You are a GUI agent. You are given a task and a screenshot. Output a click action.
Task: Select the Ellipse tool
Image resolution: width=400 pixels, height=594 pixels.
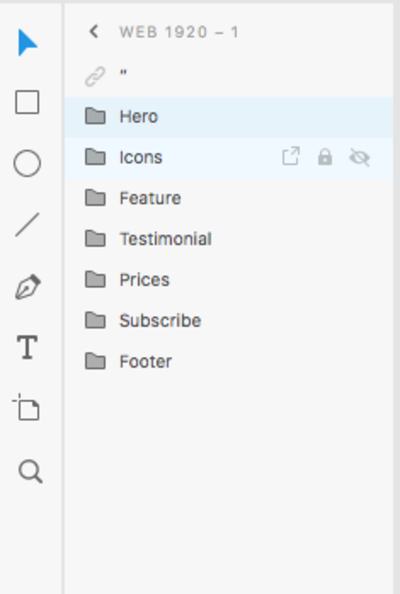(x=27, y=163)
